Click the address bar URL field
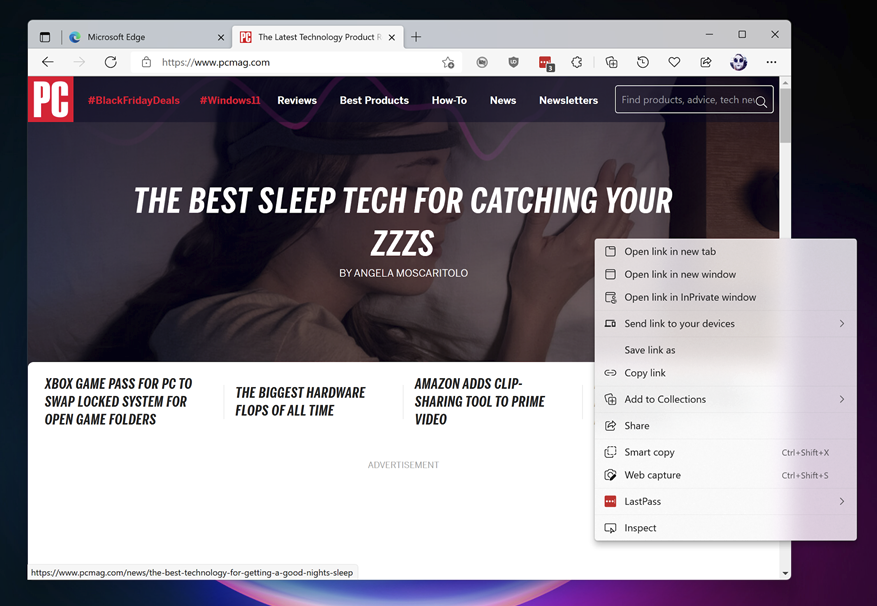The width and height of the screenshot is (877, 606). click(296, 62)
